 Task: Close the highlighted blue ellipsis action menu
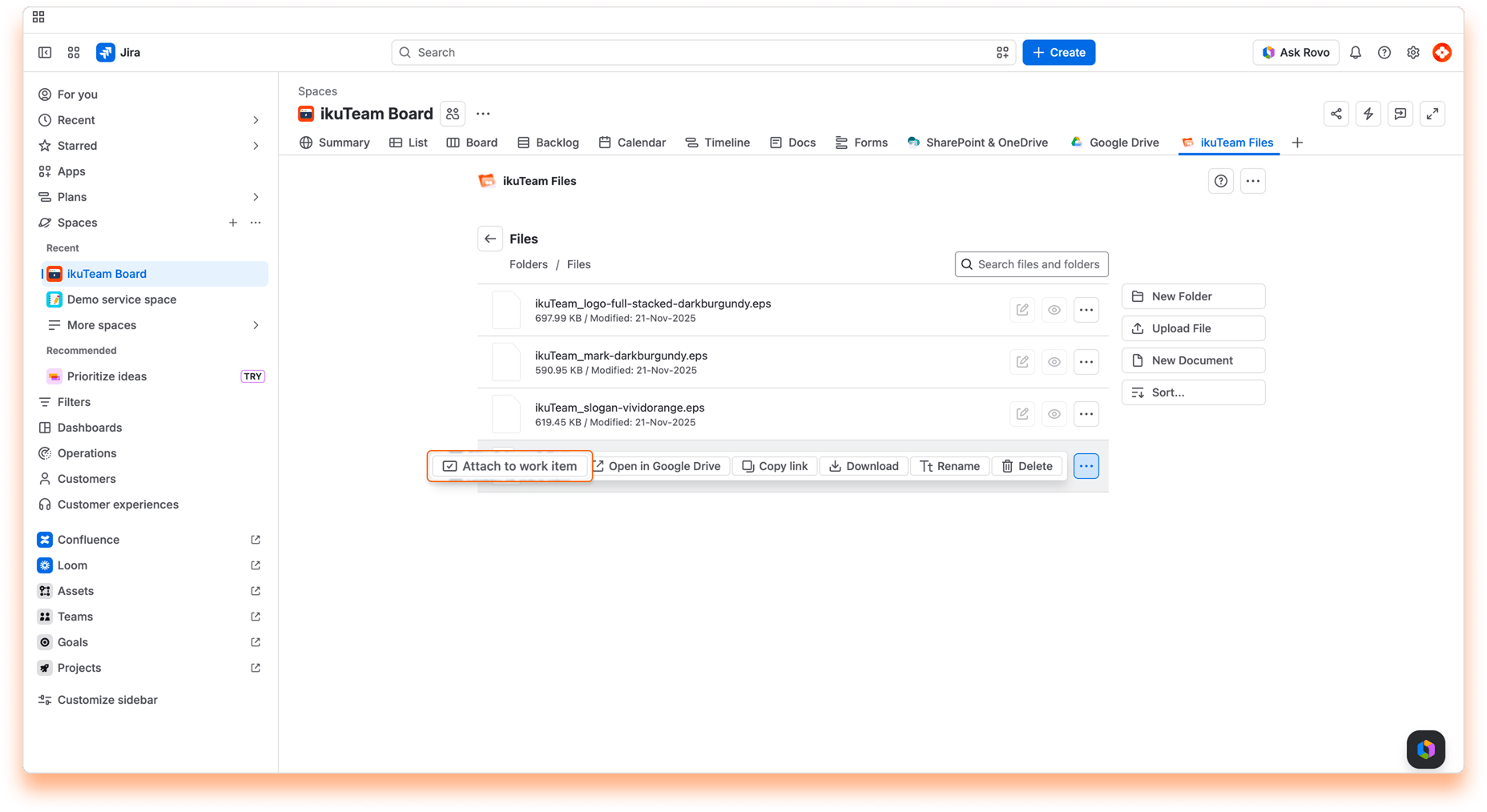tap(1086, 466)
